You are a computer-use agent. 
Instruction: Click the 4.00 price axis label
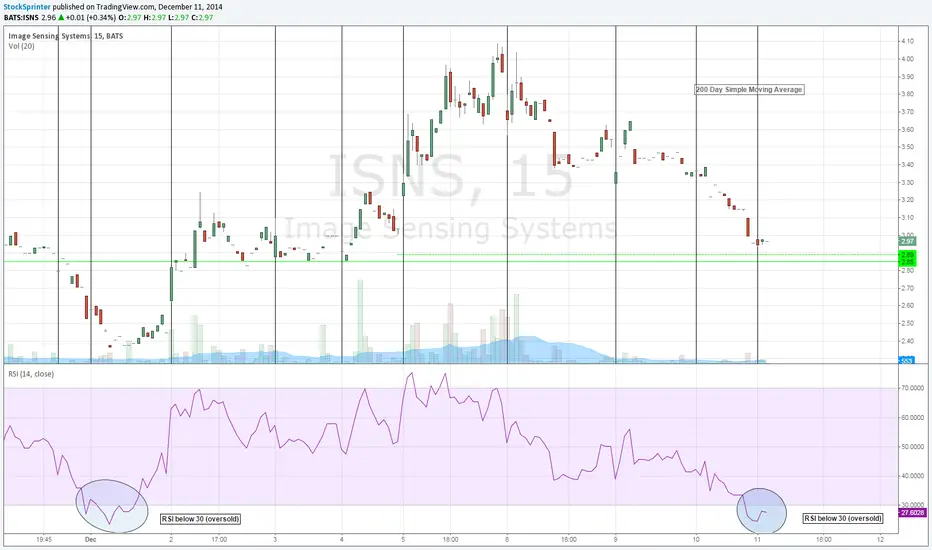(x=908, y=59)
